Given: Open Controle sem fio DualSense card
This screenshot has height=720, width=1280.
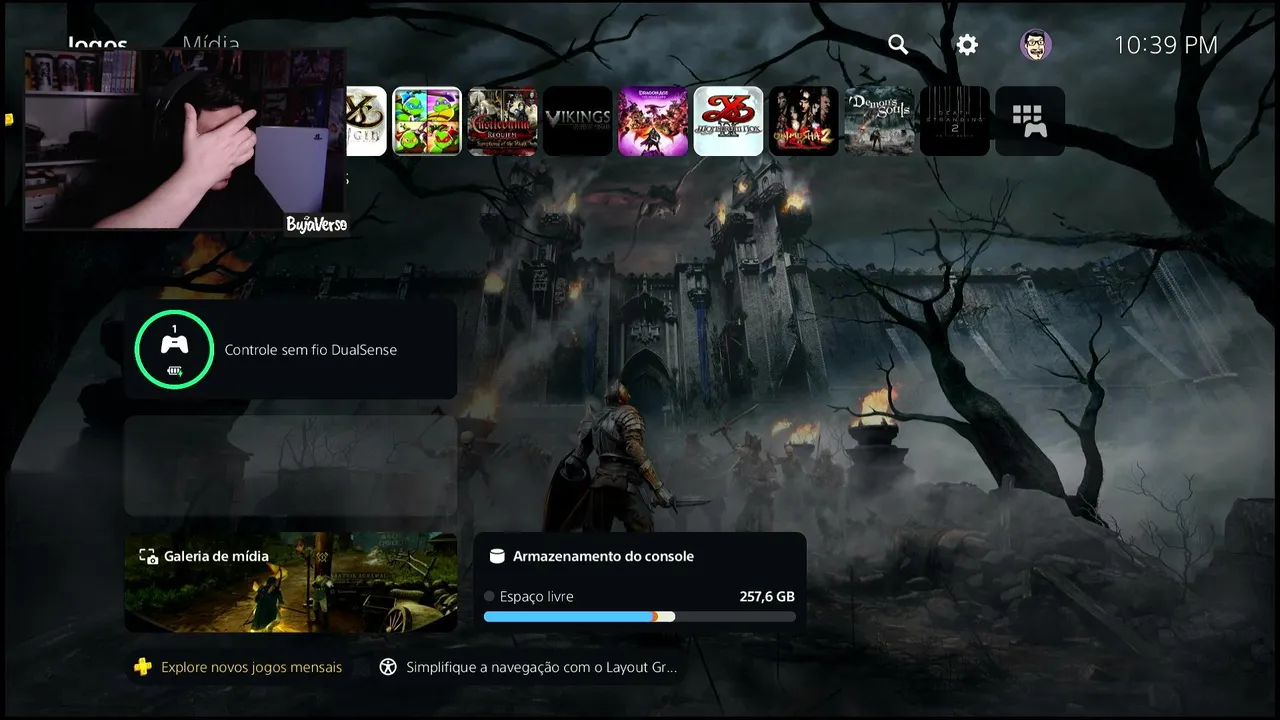Looking at the screenshot, I should (x=291, y=350).
